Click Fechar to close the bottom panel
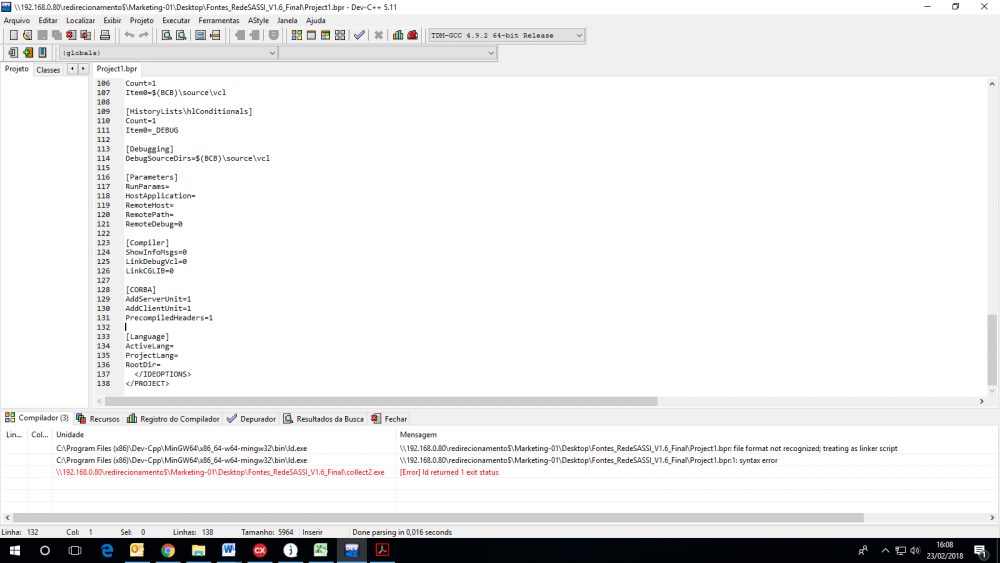The width and height of the screenshot is (1000, 563). [x=389, y=419]
